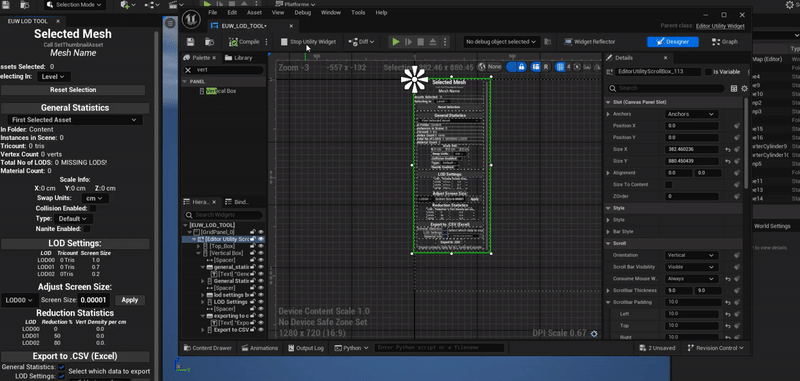Open the Widget Reflector
The image size is (800, 381).
coord(590,42)
